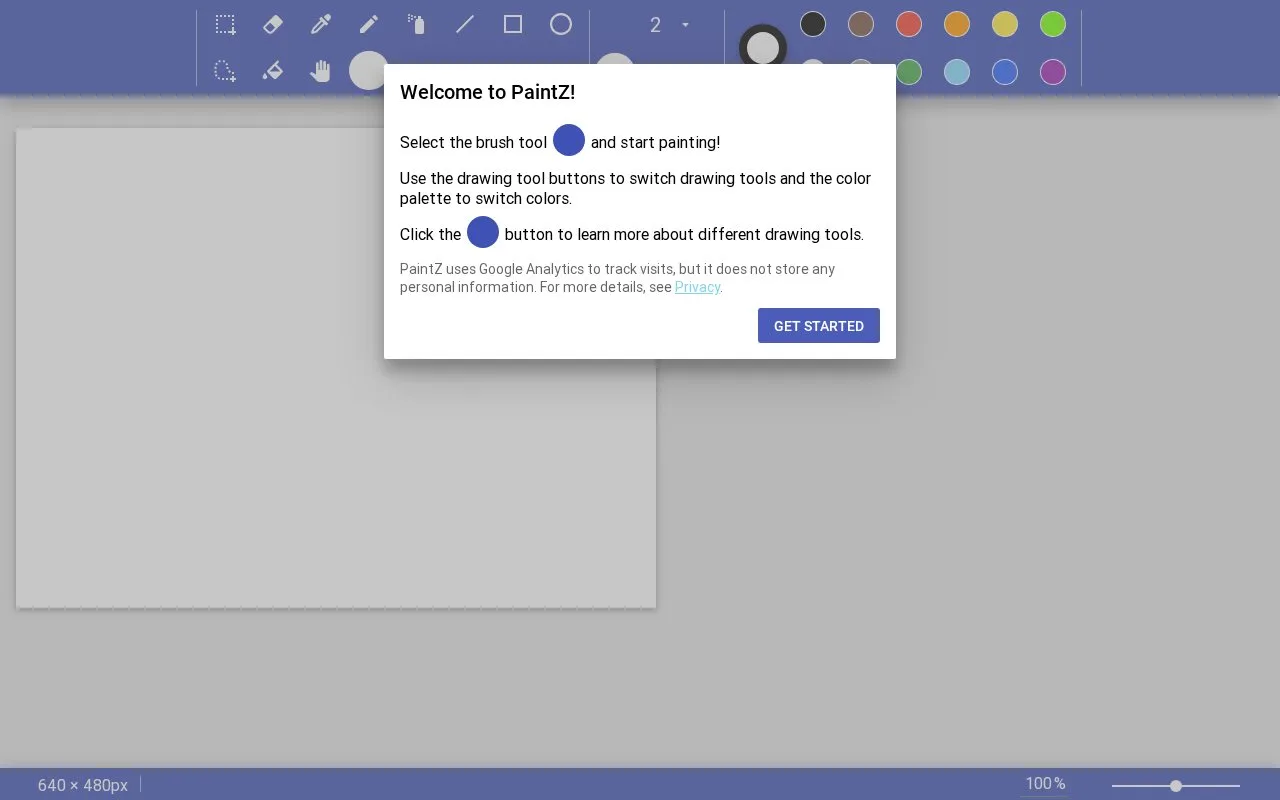The height and width of the screenshot is (800, 1280).
Task: Pick the brown color swatch
Action: (861, 24)
